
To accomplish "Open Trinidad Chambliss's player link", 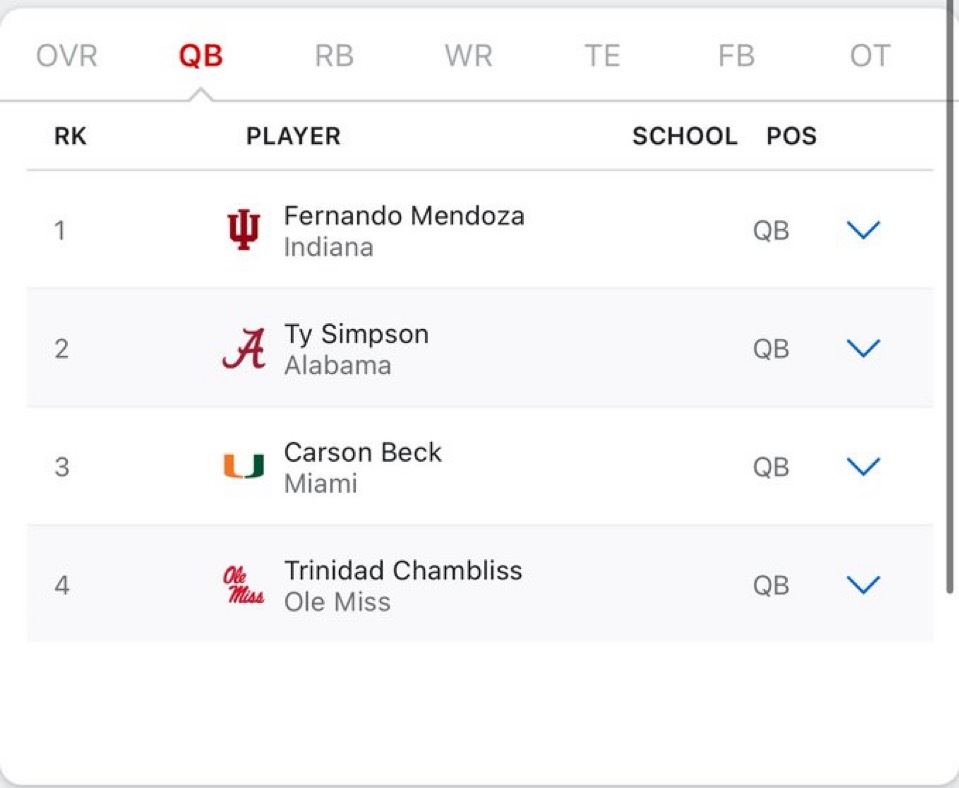I will (403, 570).
